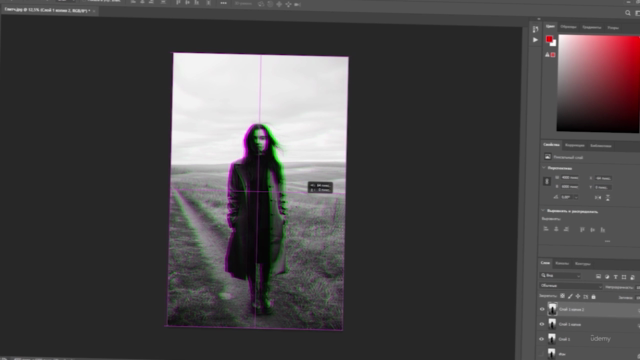Viewport: 640px width, 360px height.
Task: Align bottom edges in Properties panel
Action: 602,230
